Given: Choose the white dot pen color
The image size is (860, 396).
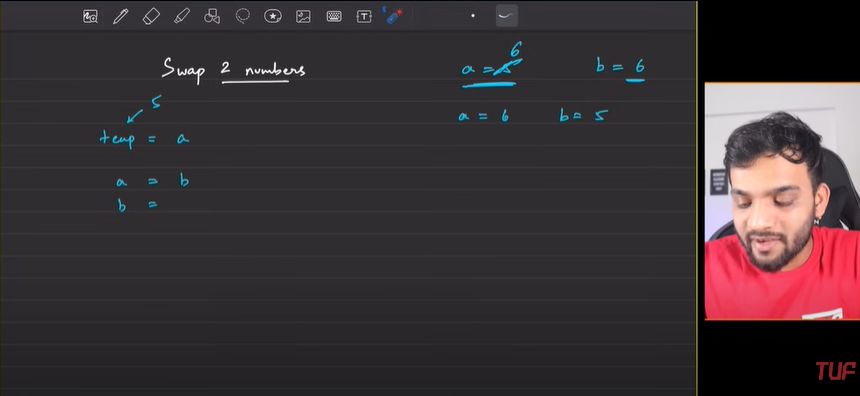Looking at the screenshot, I should coord(473,16).
